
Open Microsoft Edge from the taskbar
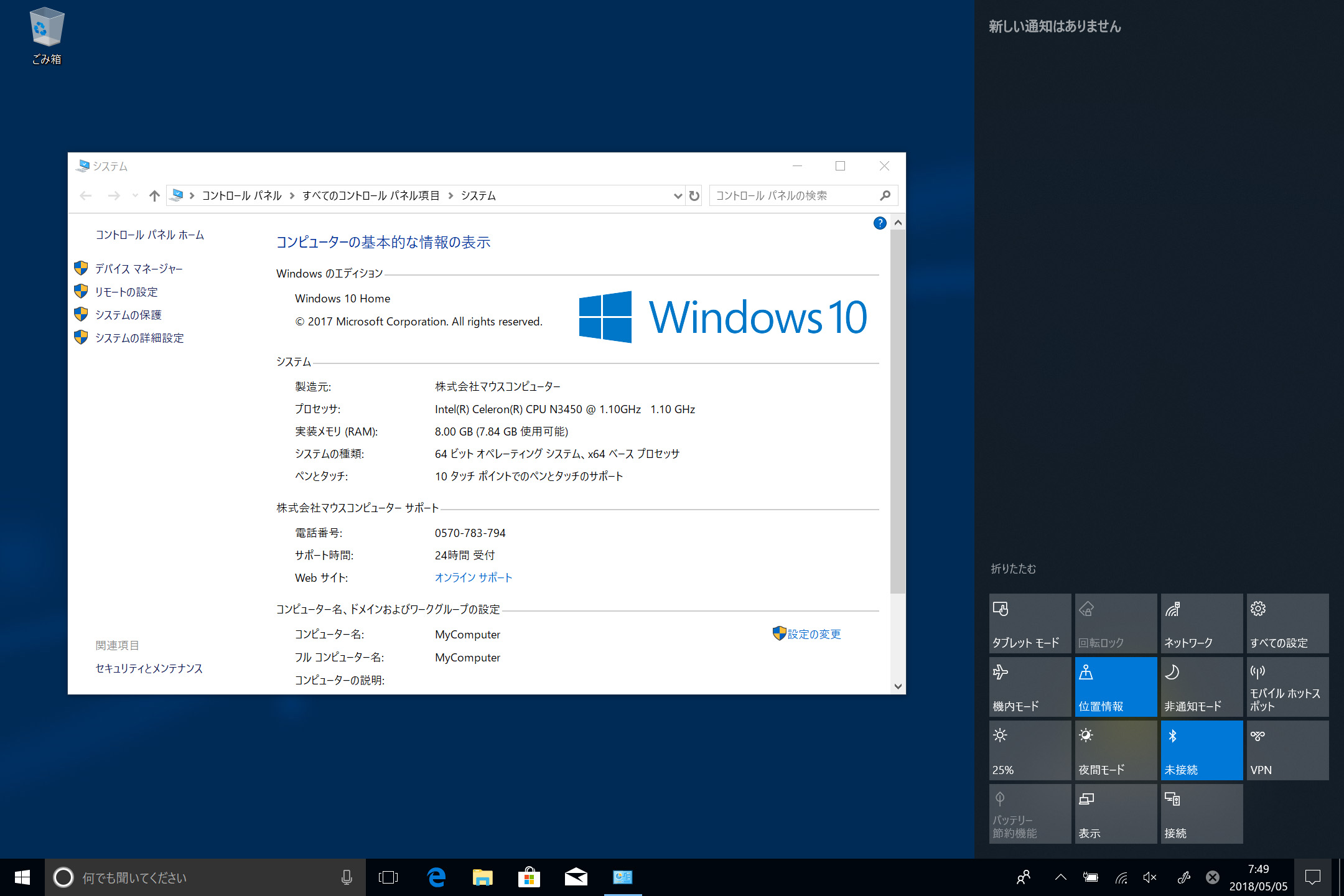[437, 877]
